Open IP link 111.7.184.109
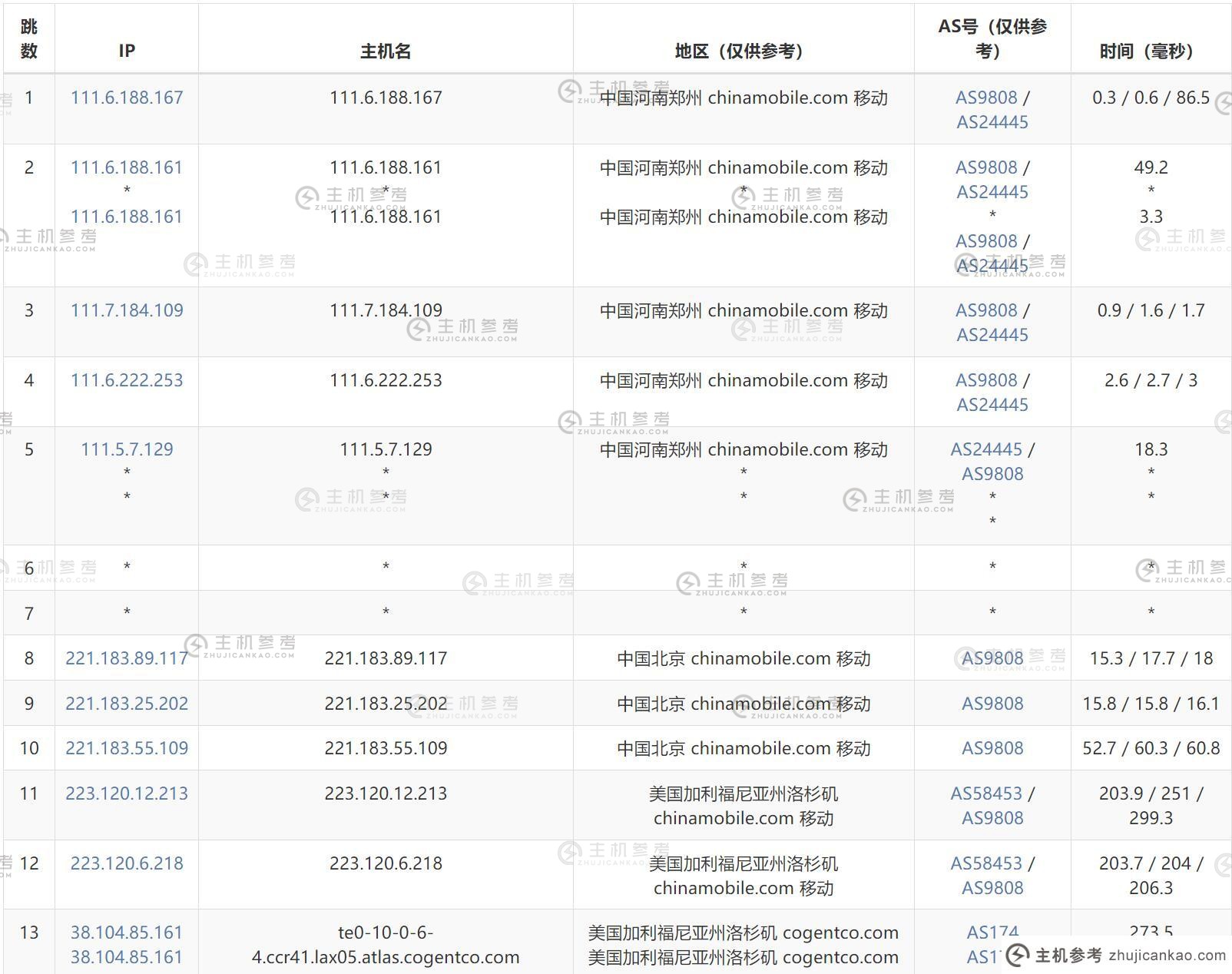This screenshot has width=1232, height=974. (127, 310)
